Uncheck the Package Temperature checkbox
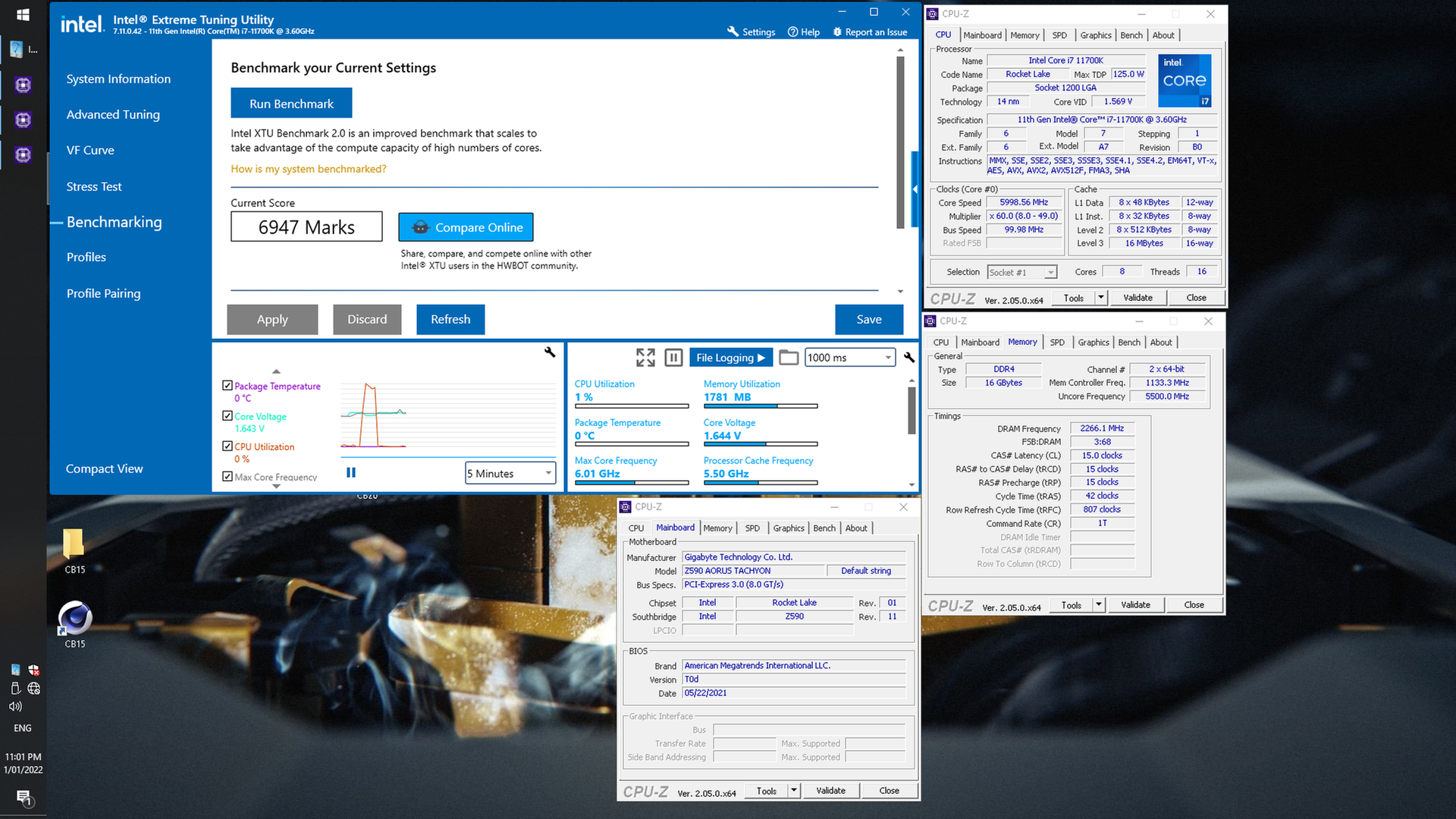The height and width of the screenshot is (819, 1456). pos(227,385)
